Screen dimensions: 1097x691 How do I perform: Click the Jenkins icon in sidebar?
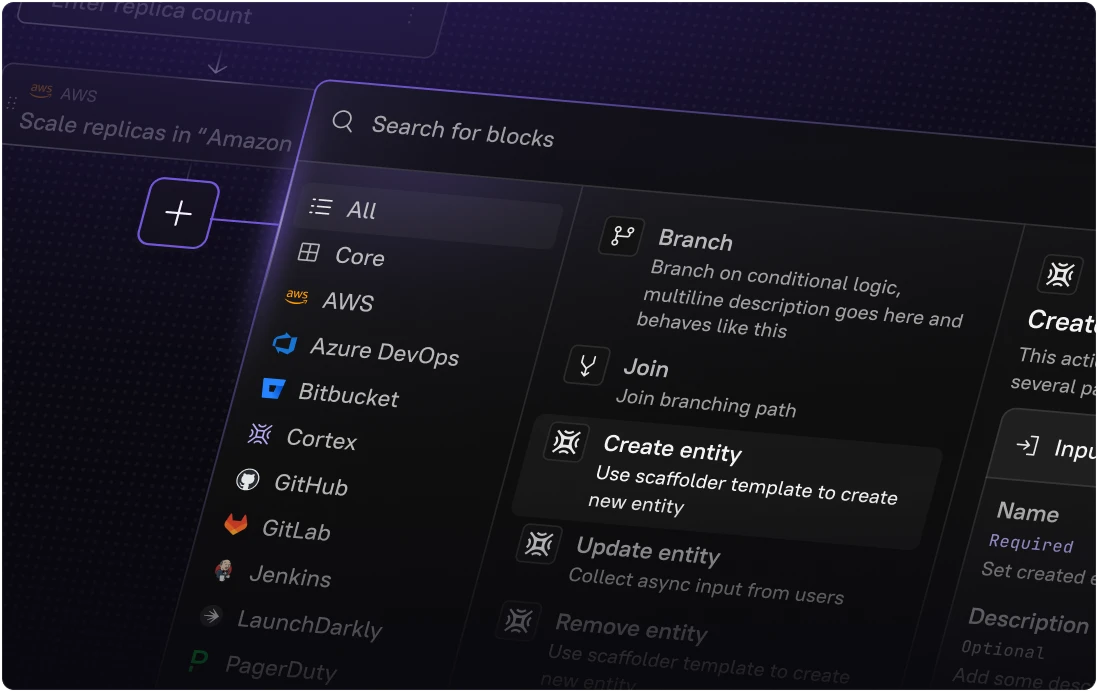(x=224, y=570)
